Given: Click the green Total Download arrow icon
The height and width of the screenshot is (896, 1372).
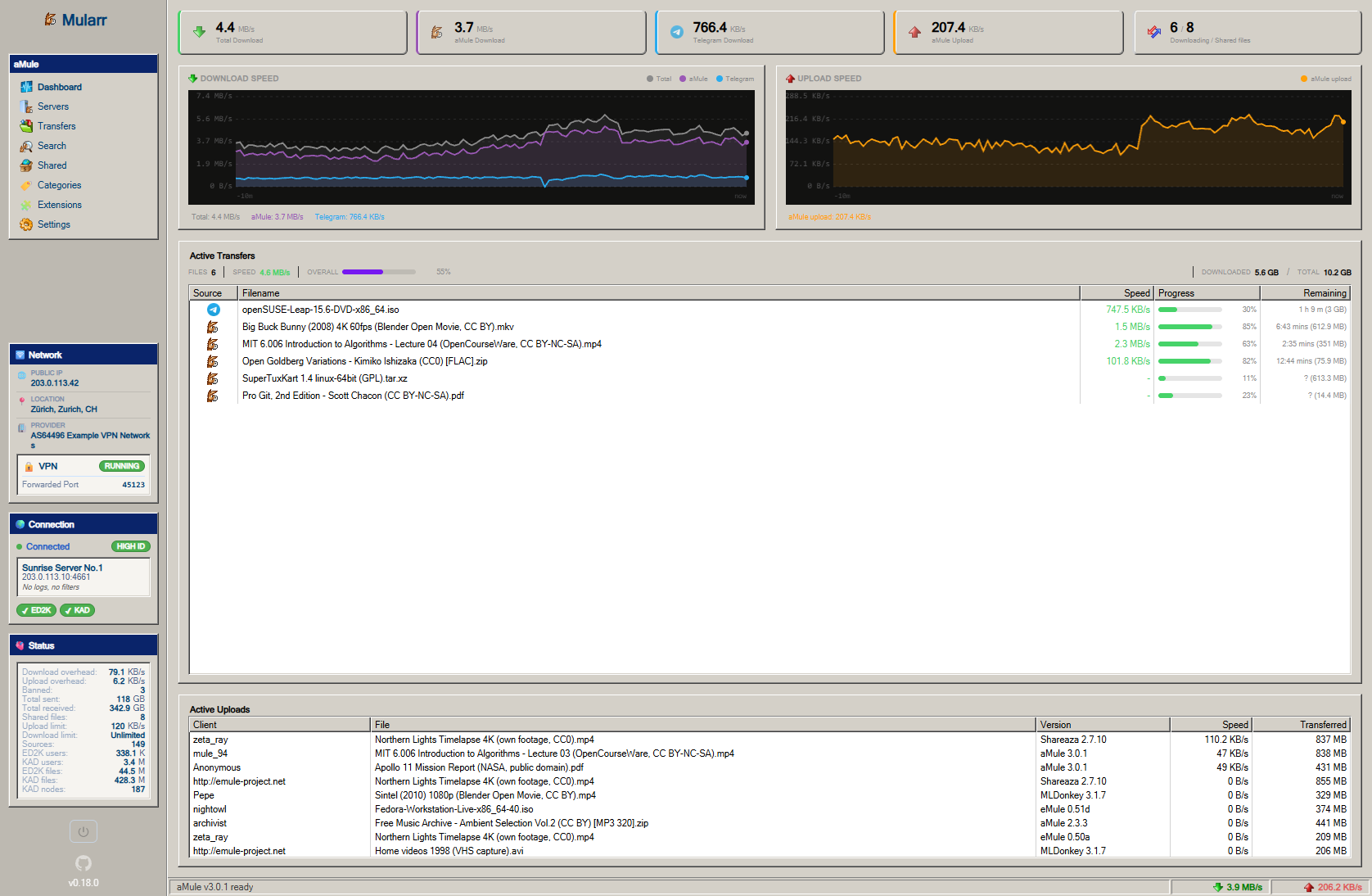Looking at the screenshot, I should [x=199, y=32].
